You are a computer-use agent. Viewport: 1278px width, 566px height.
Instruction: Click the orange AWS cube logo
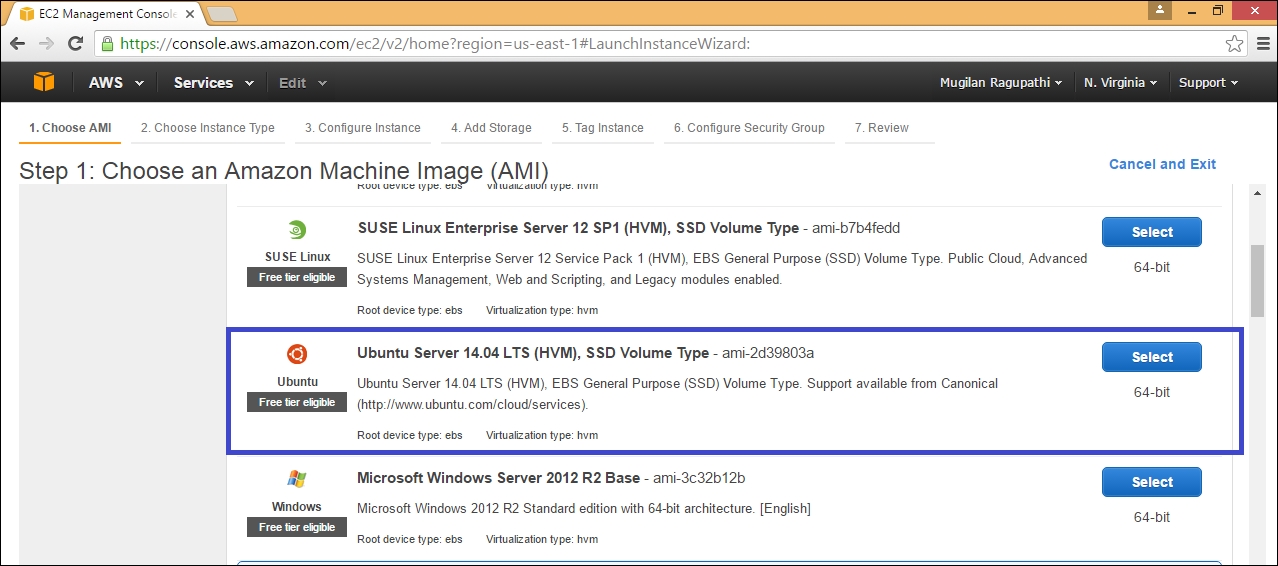43,82
